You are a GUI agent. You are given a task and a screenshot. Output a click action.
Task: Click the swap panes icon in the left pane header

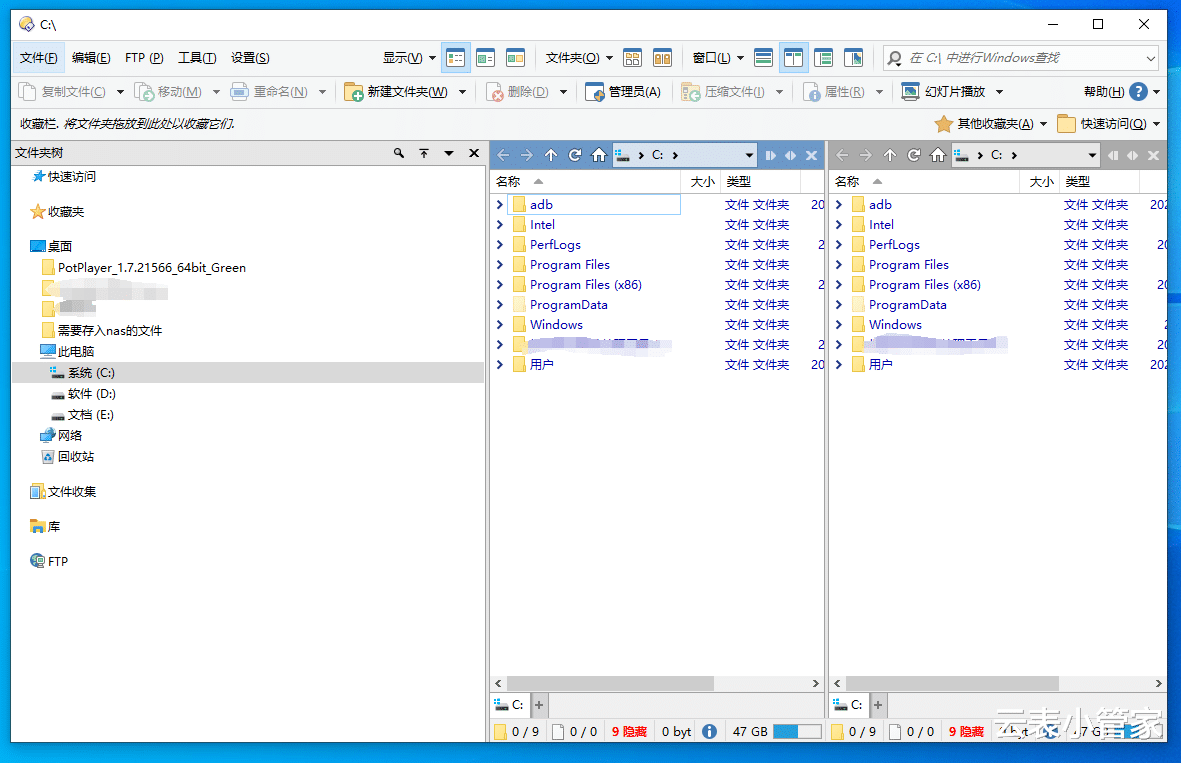[790, 155]
